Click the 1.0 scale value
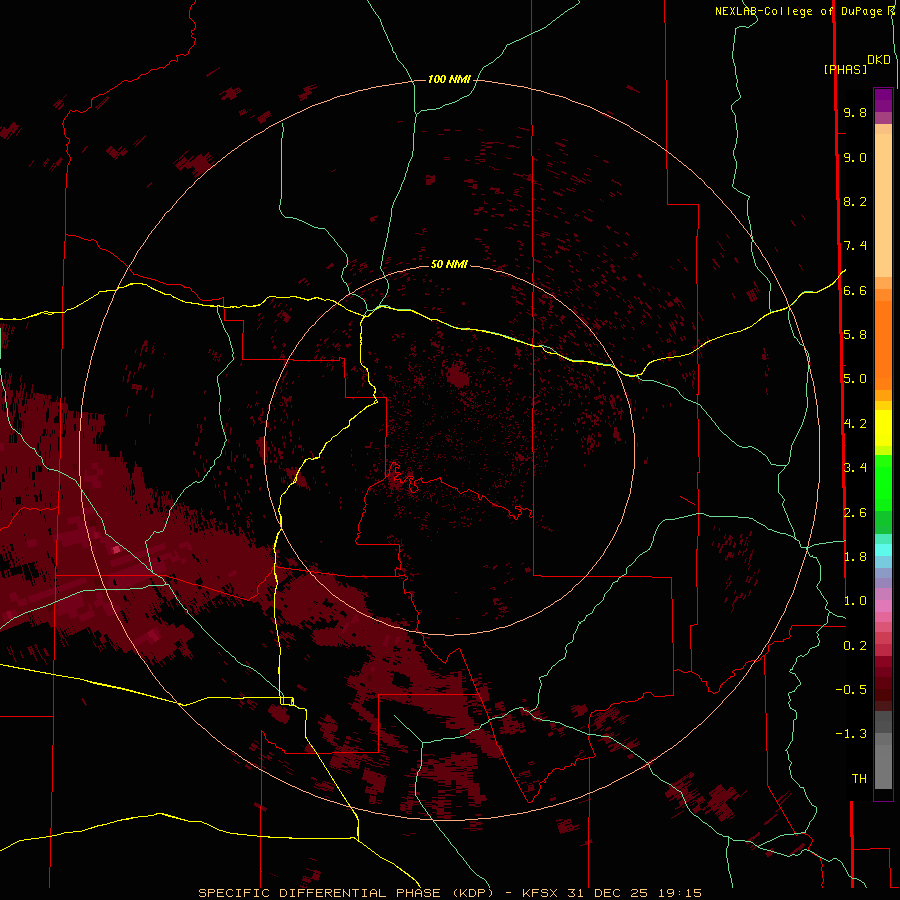The width and height of the screenshot is (900, 900). coord(855,600)
